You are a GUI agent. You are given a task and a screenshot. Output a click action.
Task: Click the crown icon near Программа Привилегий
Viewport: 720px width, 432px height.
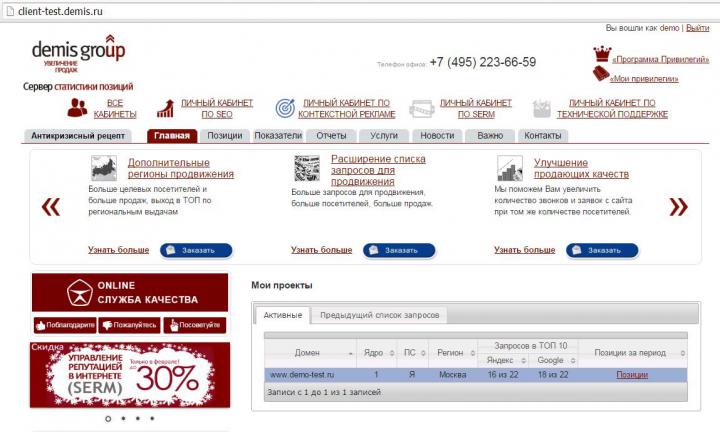coord(602,54)
